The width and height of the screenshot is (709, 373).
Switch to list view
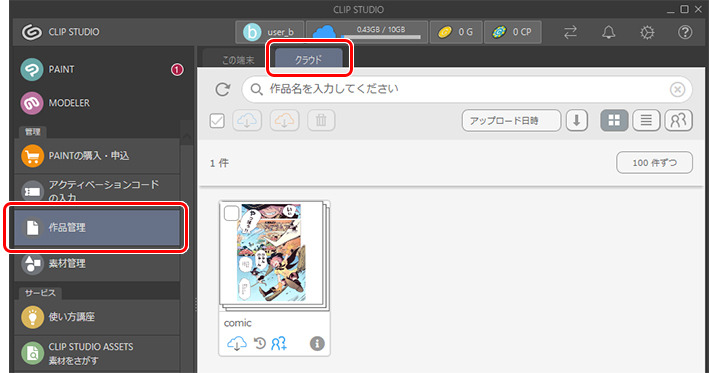pyautogui.click(x=646, y=121)
